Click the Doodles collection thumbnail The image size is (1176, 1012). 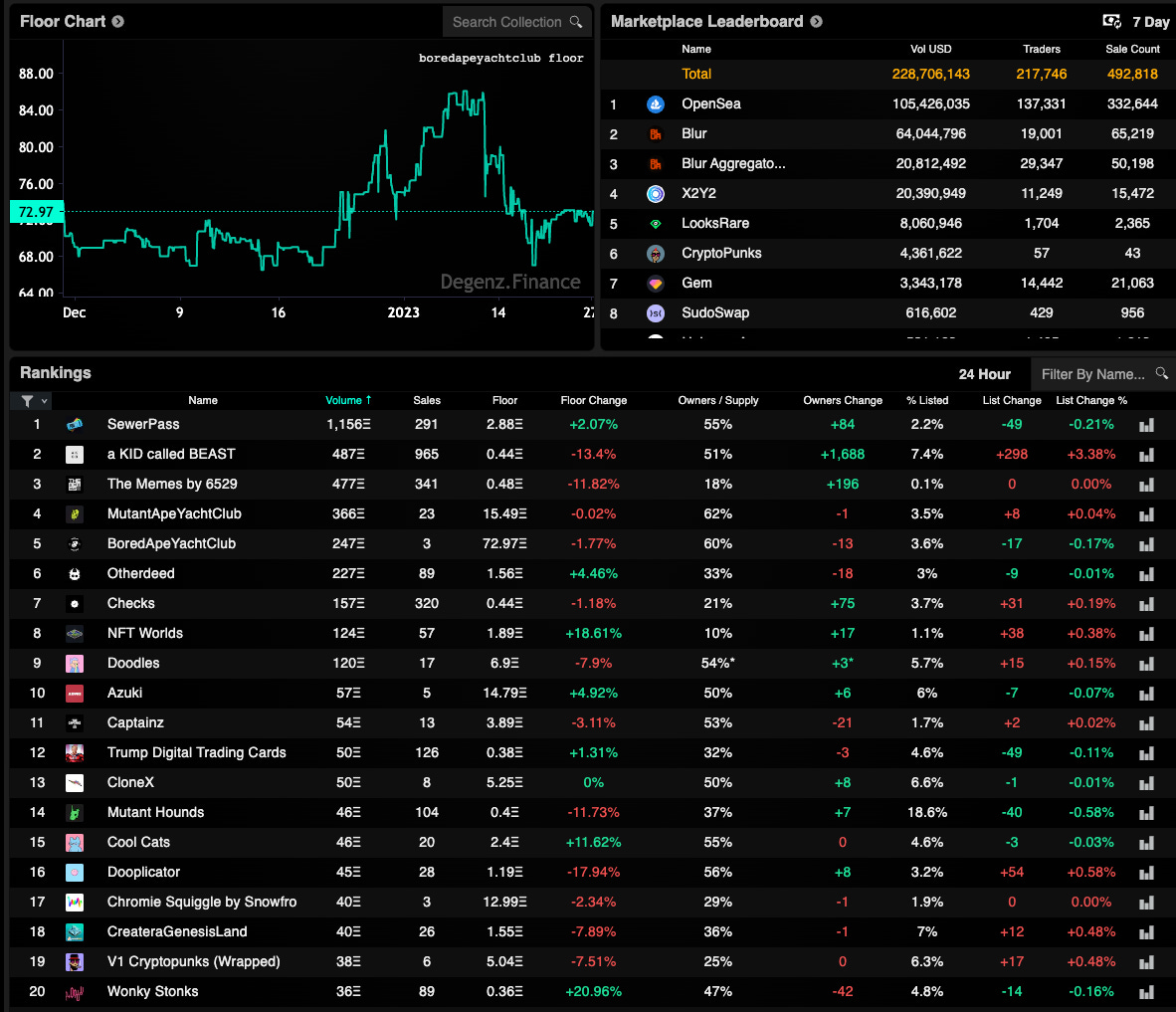tap(75, 664)
